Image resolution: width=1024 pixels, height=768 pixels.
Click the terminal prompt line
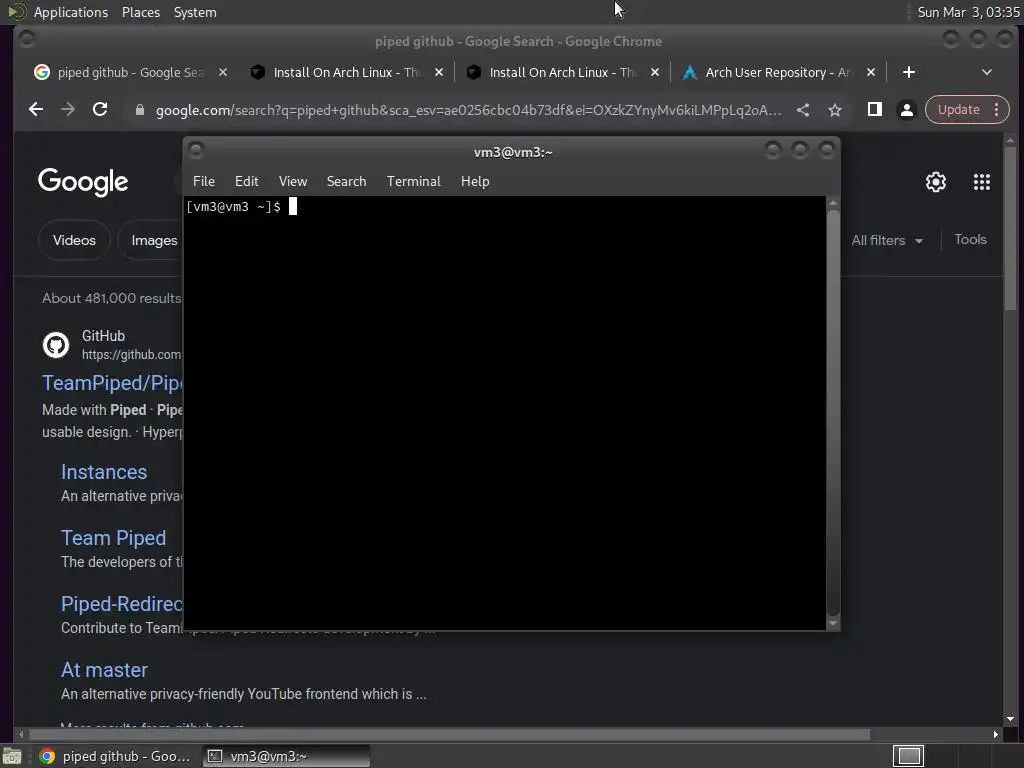click(x=242, y=207)
